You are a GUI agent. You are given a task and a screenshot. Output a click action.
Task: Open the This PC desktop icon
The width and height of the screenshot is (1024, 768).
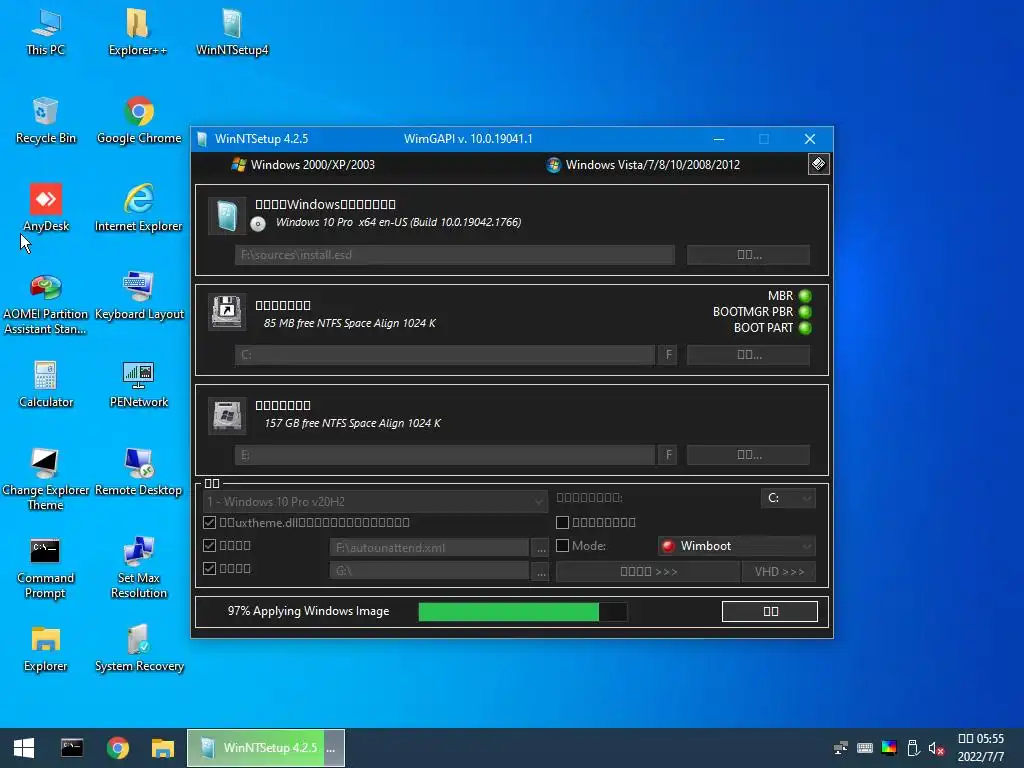46,33
